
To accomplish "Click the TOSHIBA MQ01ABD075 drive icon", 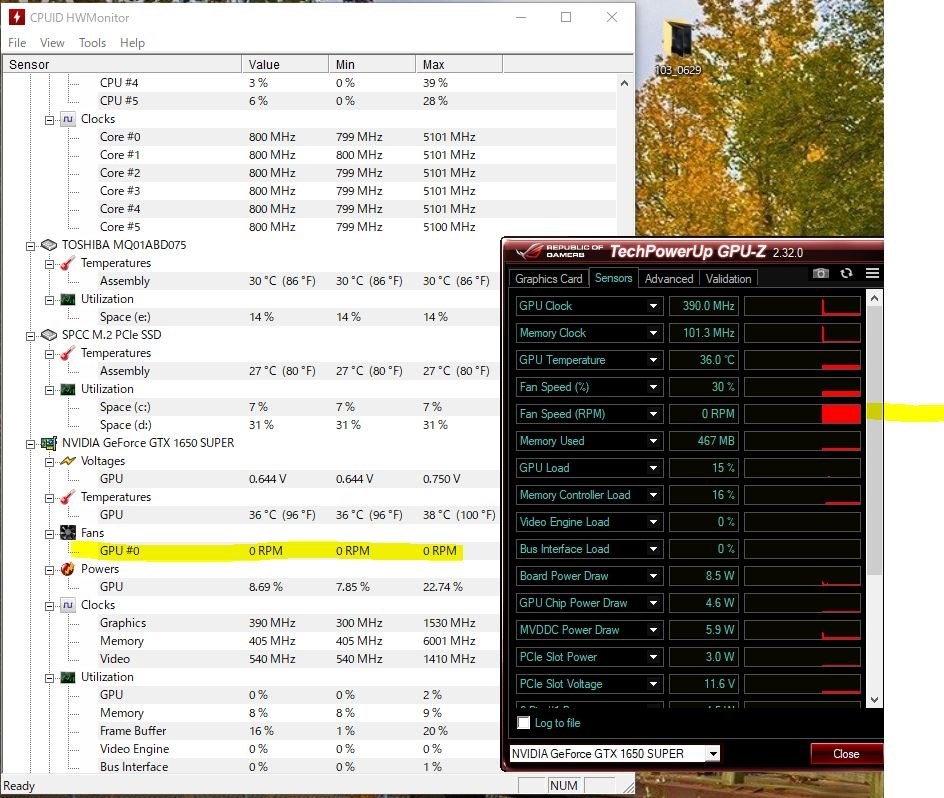I will click(x=49, y=245).
